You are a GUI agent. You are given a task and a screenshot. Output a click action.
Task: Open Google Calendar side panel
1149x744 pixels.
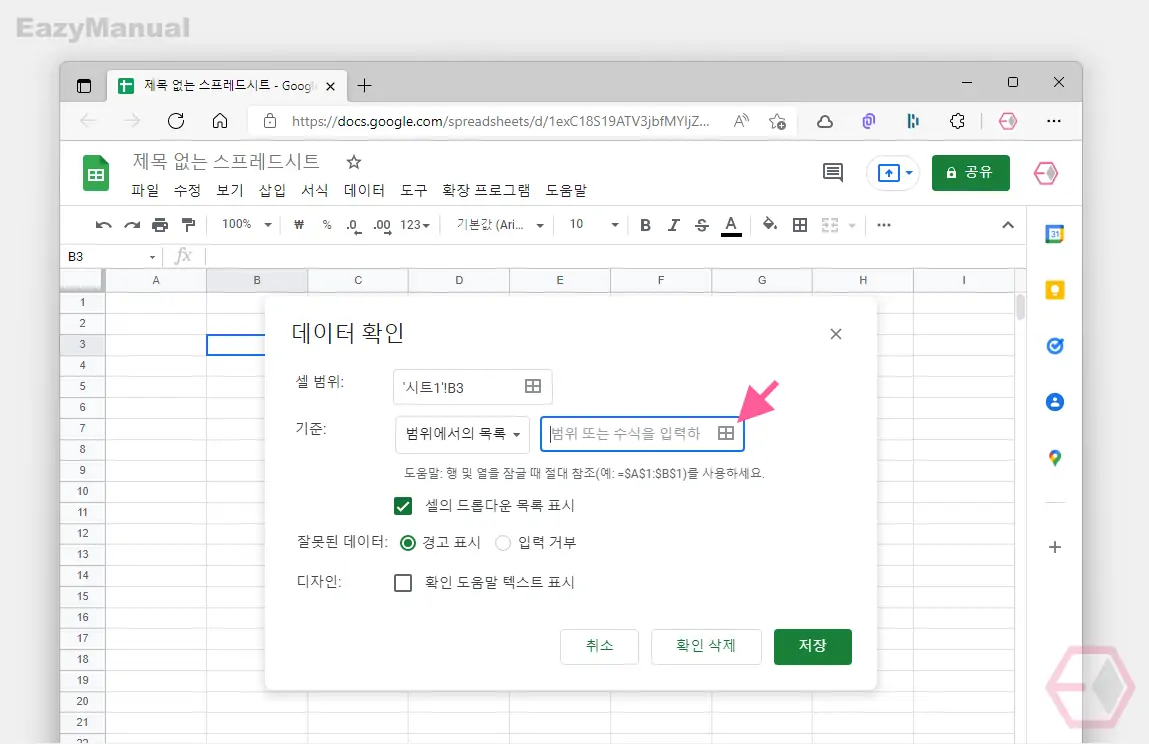1054,235
